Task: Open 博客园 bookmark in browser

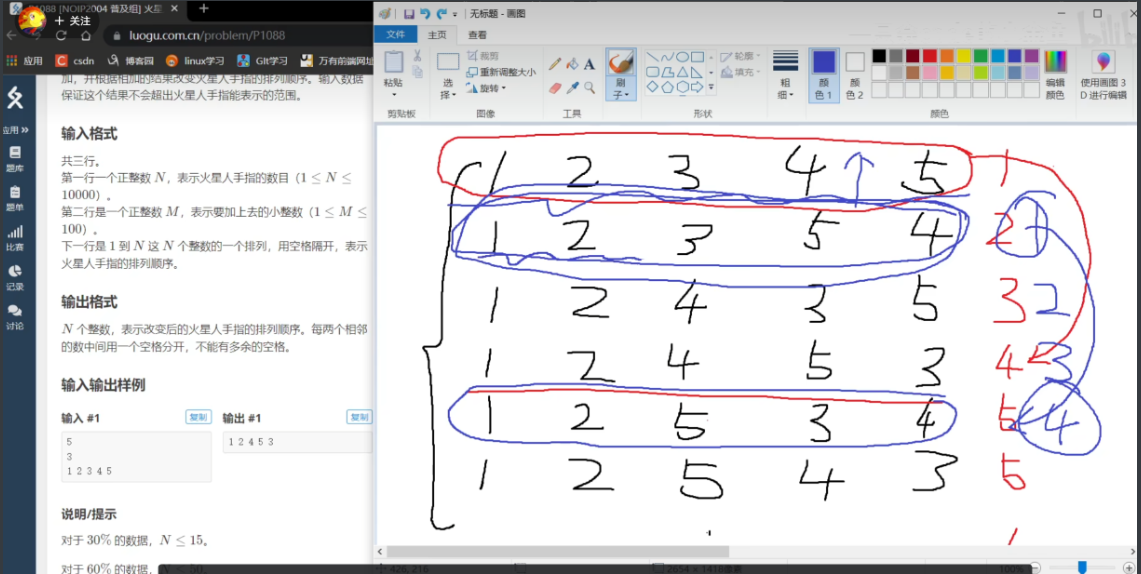Action: (130, 60)
